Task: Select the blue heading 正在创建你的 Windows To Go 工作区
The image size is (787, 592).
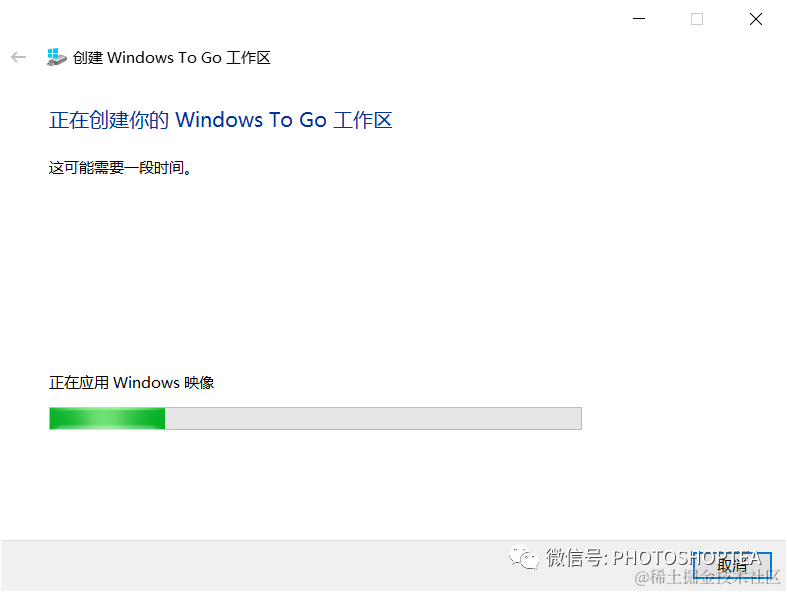Action: point(220,120)
